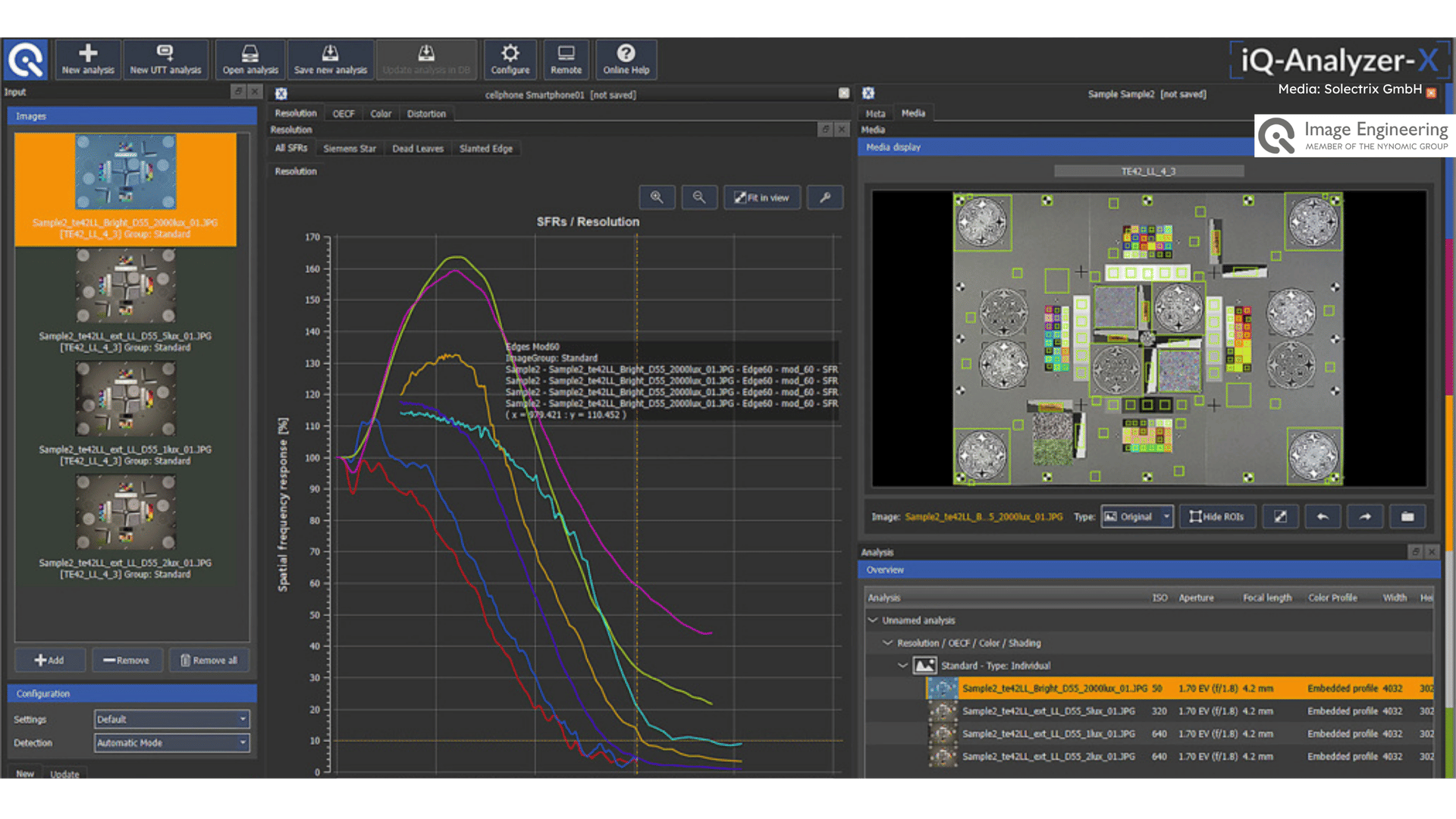Open chart settings wrench icon

(825, 197)
